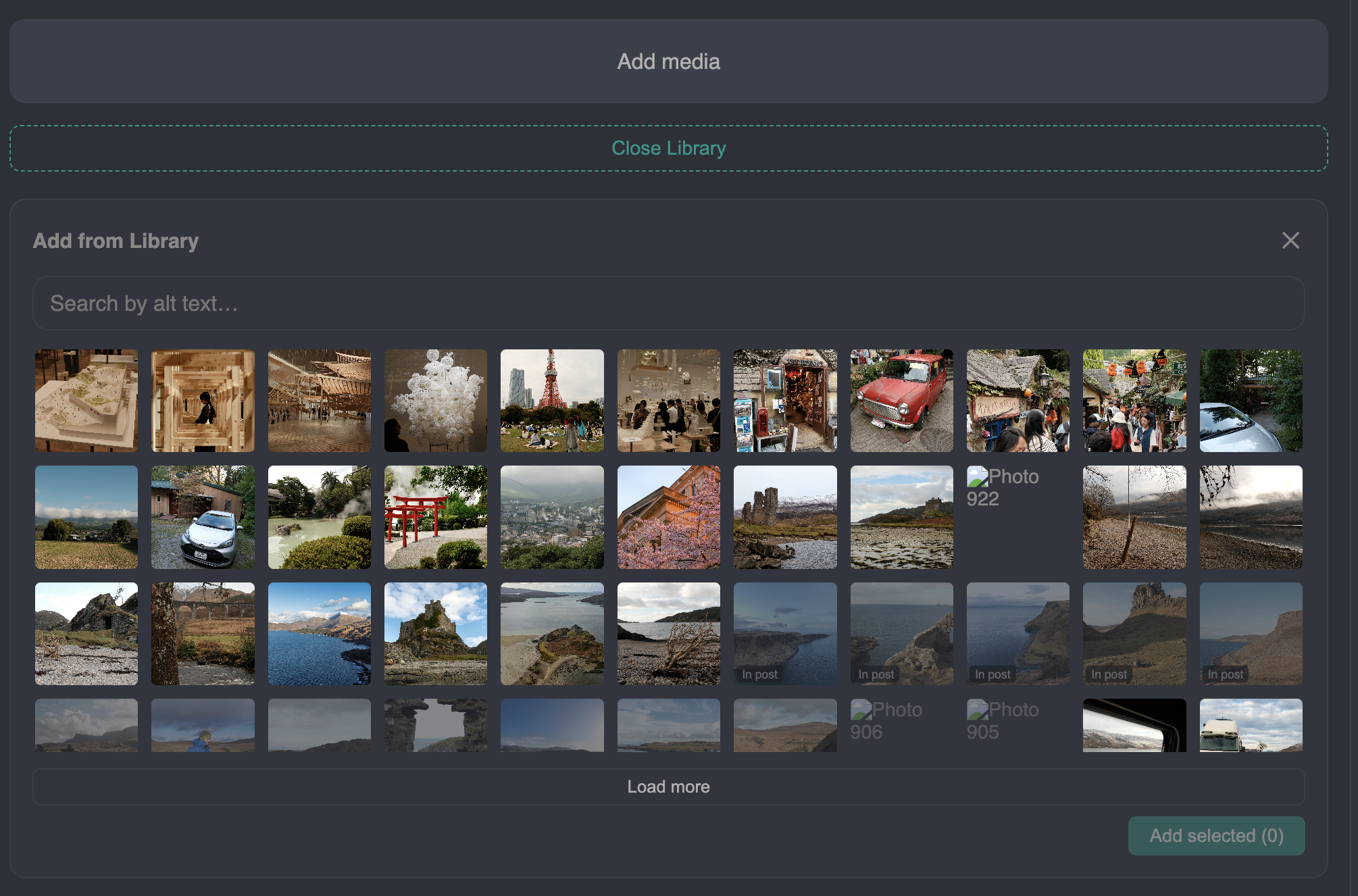1358x896 pixels.
Task: Select the architectural model photo thumbnail
Action: 86,401
